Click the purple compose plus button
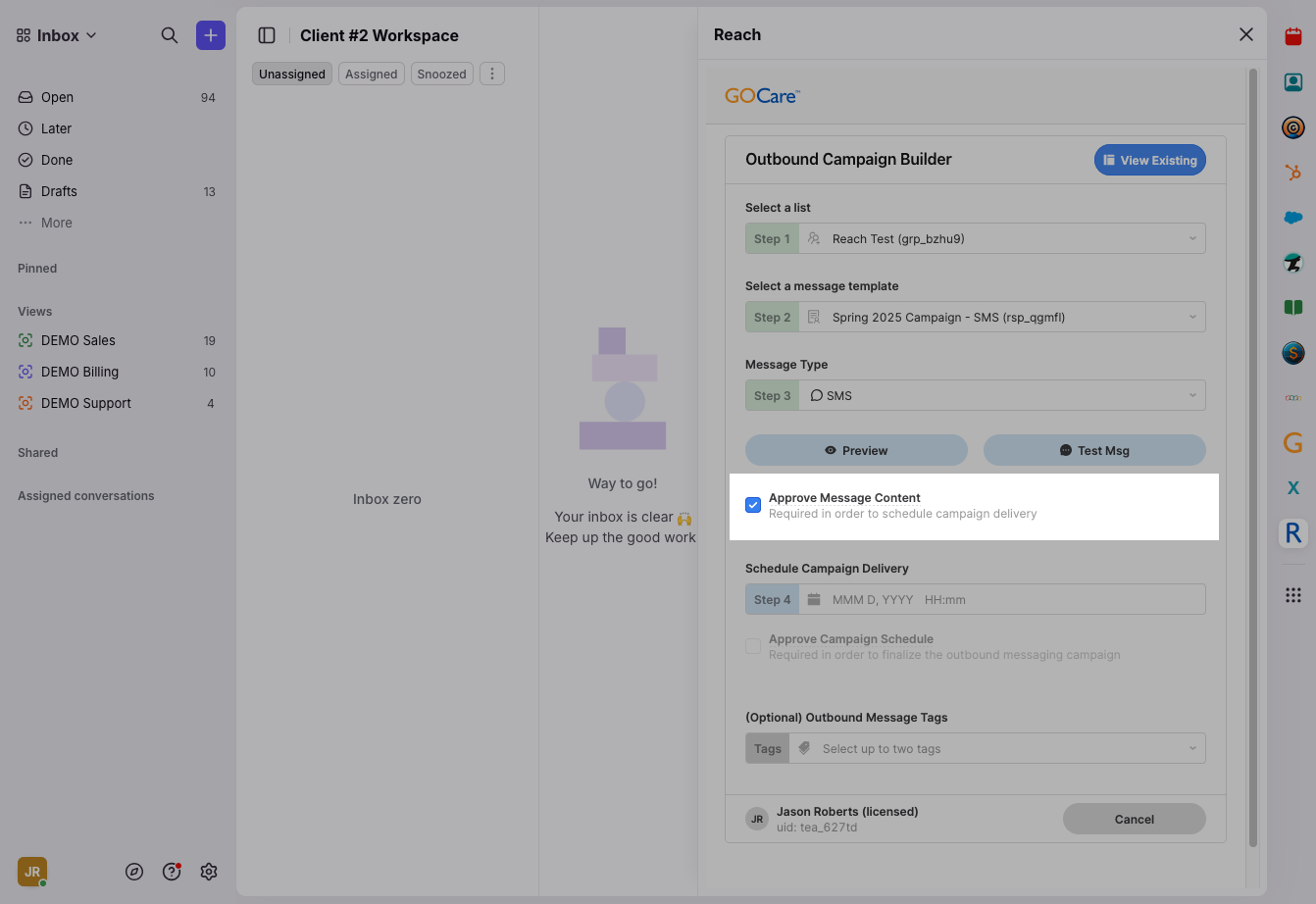1316x904 pixels. 211,35
